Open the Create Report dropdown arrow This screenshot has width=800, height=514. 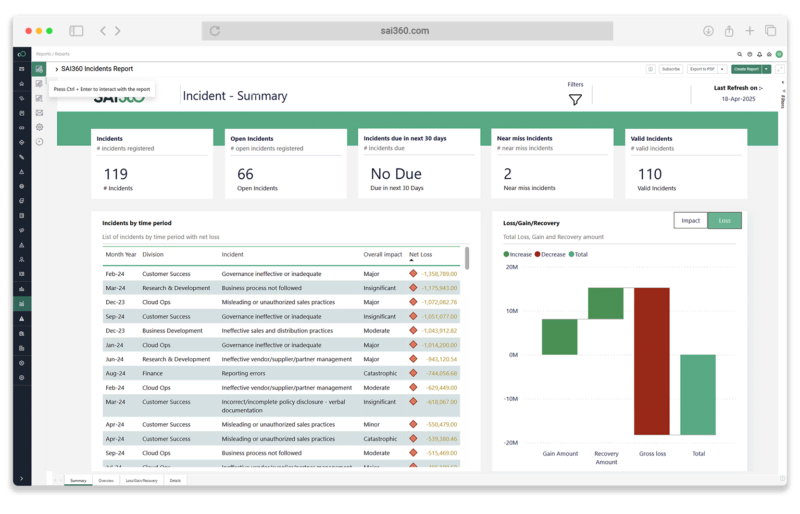coord(766,69)
